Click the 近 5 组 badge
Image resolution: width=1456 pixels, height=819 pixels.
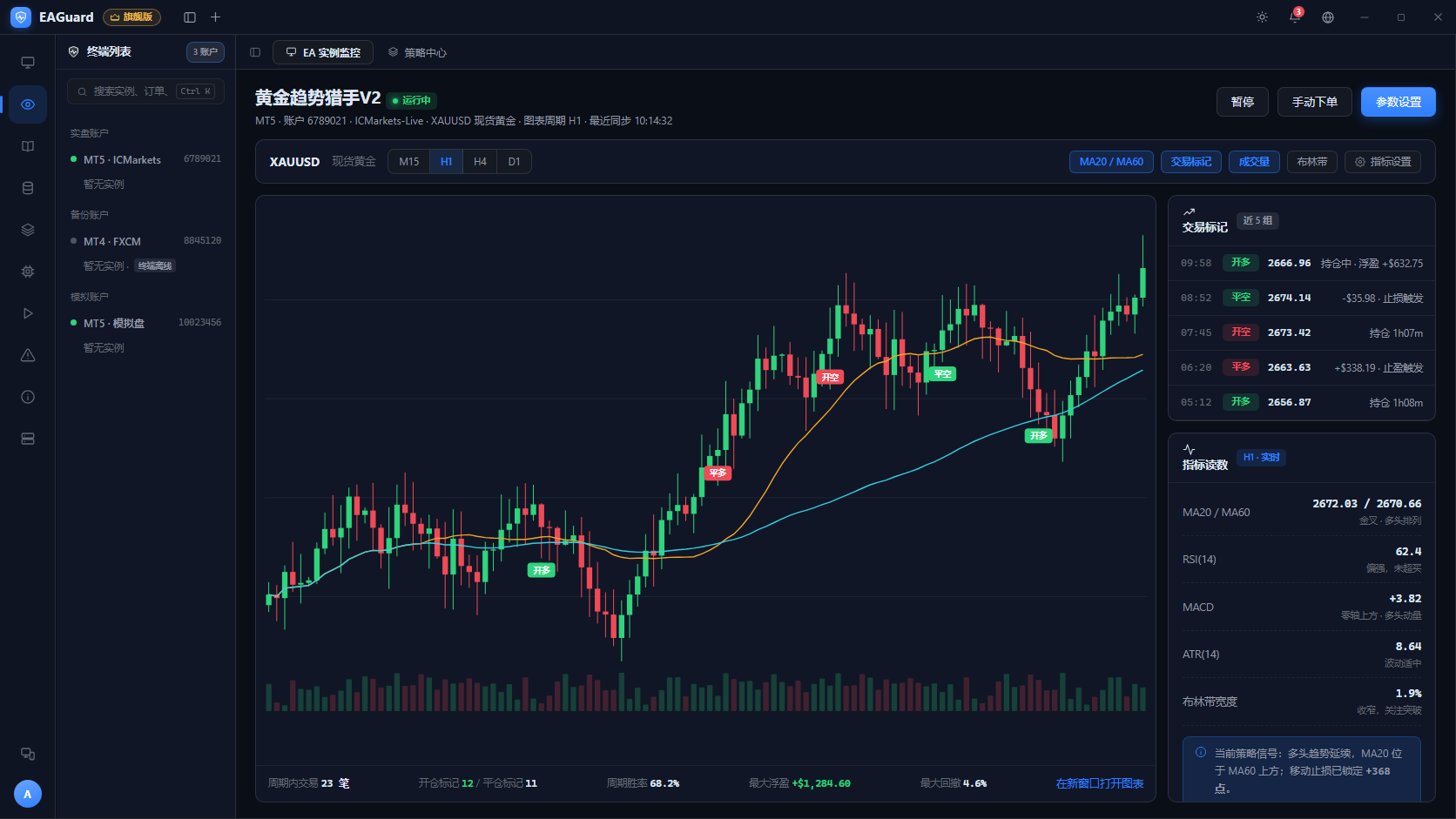[1257, 221]
